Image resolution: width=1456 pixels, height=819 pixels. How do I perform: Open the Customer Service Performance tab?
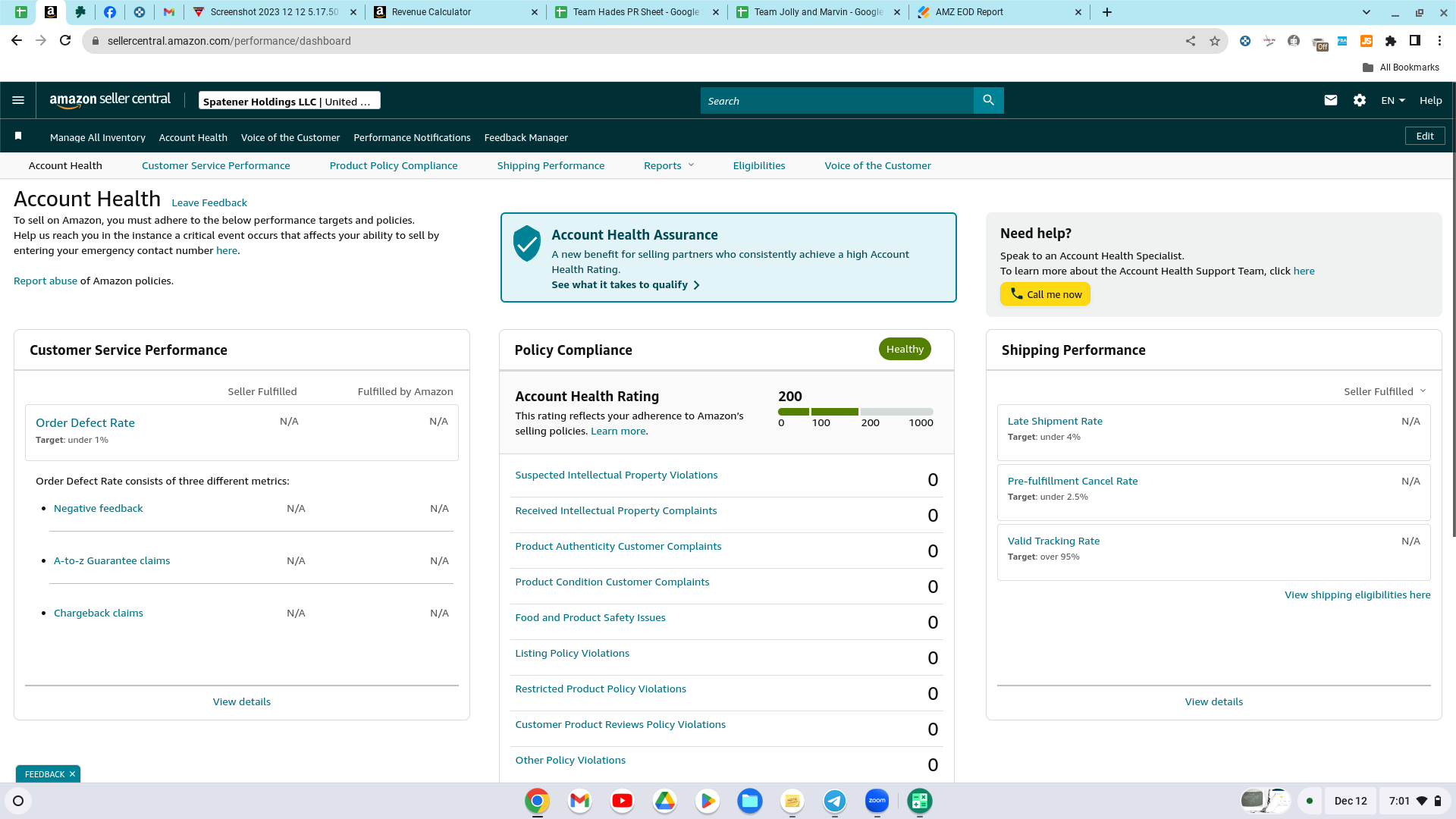pyautogui.click(x=215, y=165)
